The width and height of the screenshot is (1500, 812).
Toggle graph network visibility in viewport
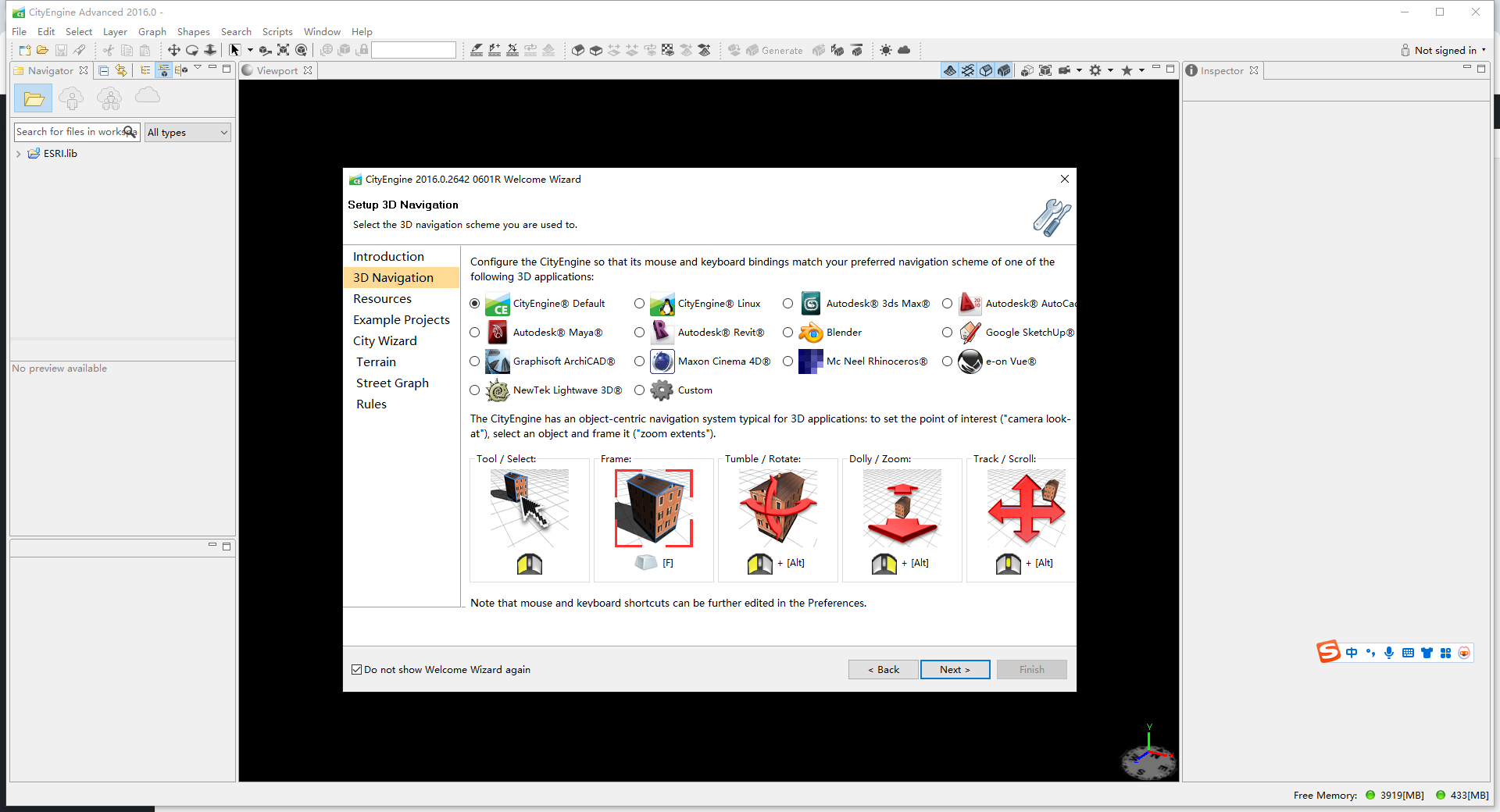[x=968, y=70]
